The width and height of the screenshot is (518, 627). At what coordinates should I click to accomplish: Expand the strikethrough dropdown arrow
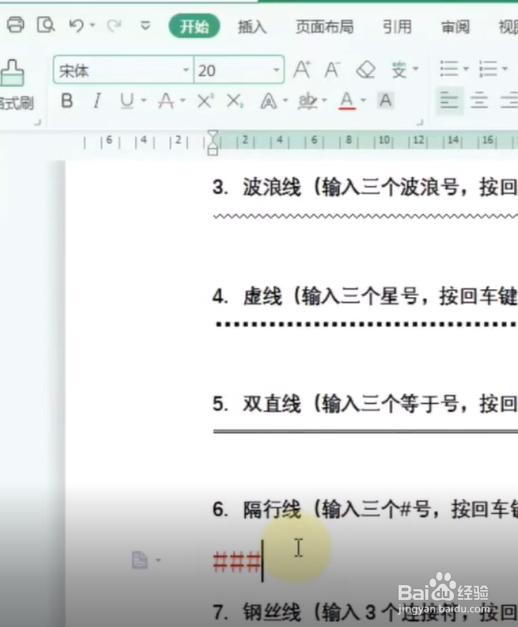(x=183, y=100)
